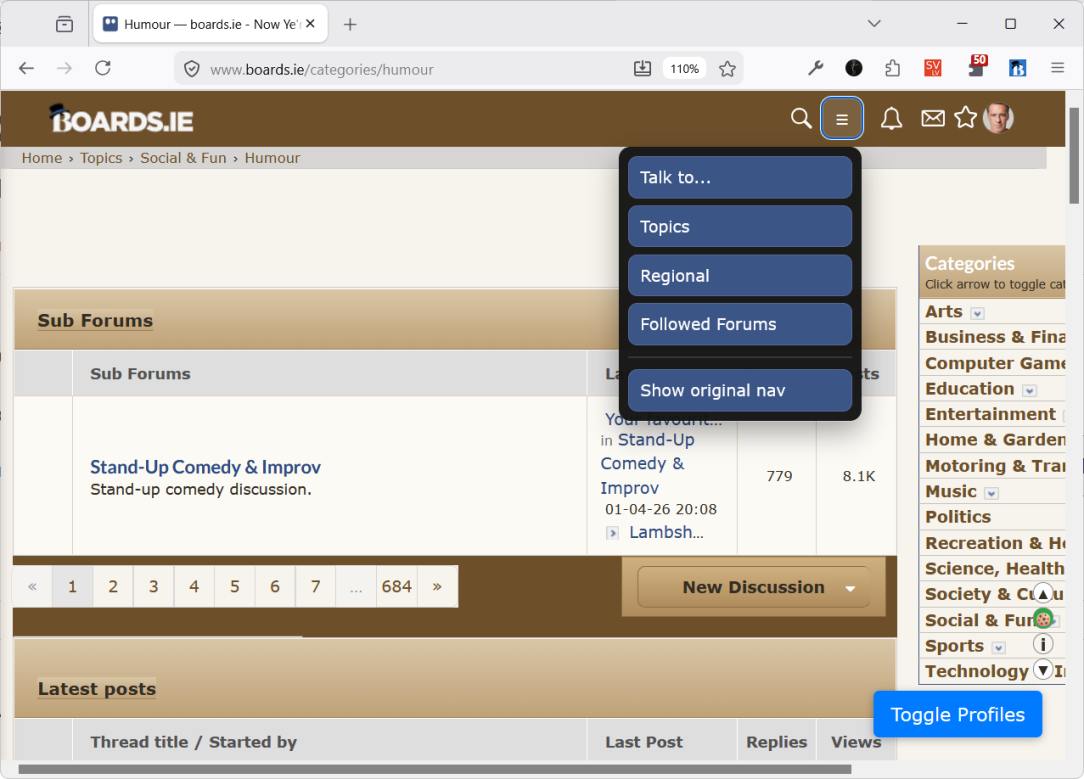
Task: Open the user profile avatar
Action: 998,118
